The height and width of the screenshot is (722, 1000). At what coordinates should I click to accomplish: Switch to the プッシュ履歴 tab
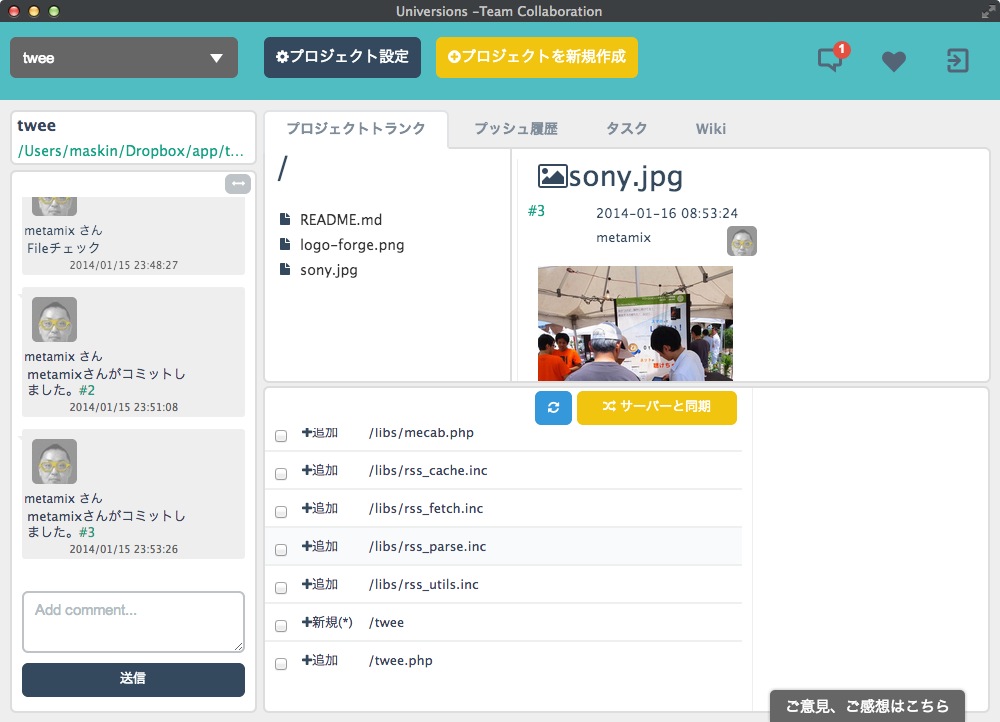point(515,129)
